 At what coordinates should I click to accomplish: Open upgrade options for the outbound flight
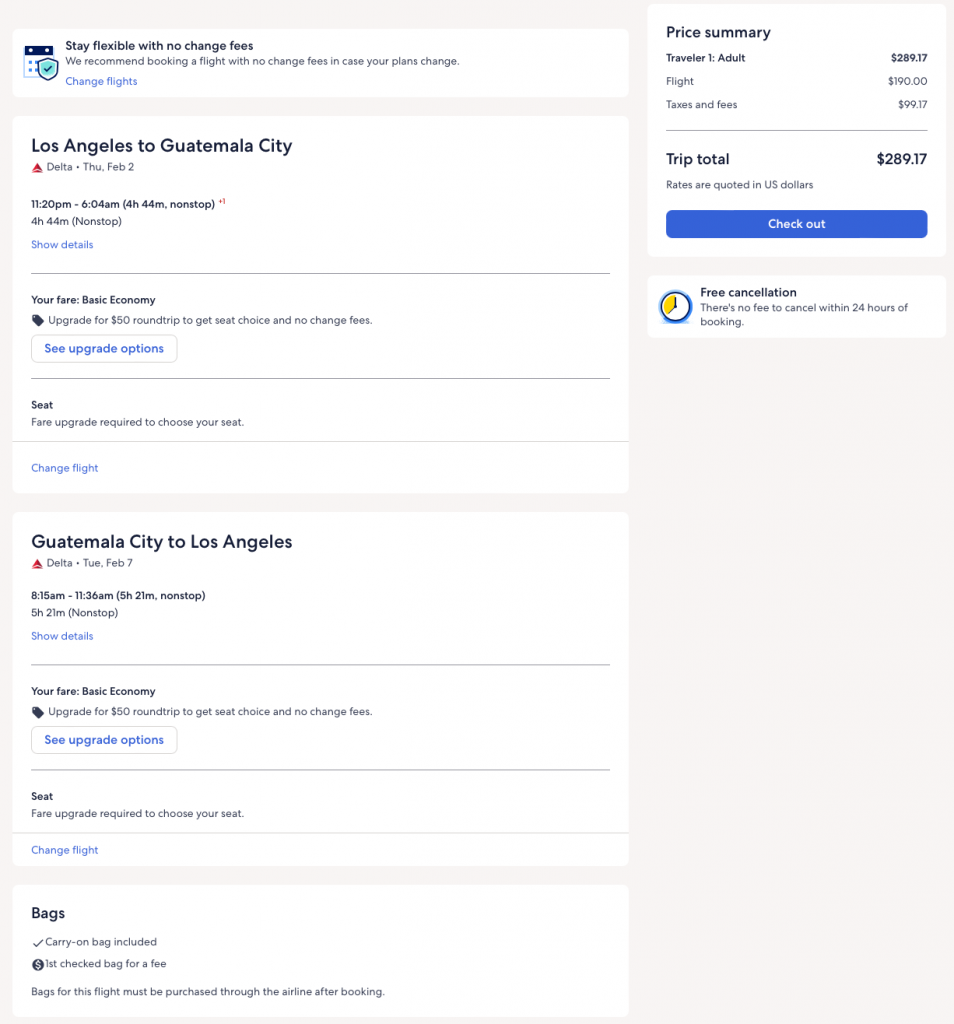coord(104,349)
